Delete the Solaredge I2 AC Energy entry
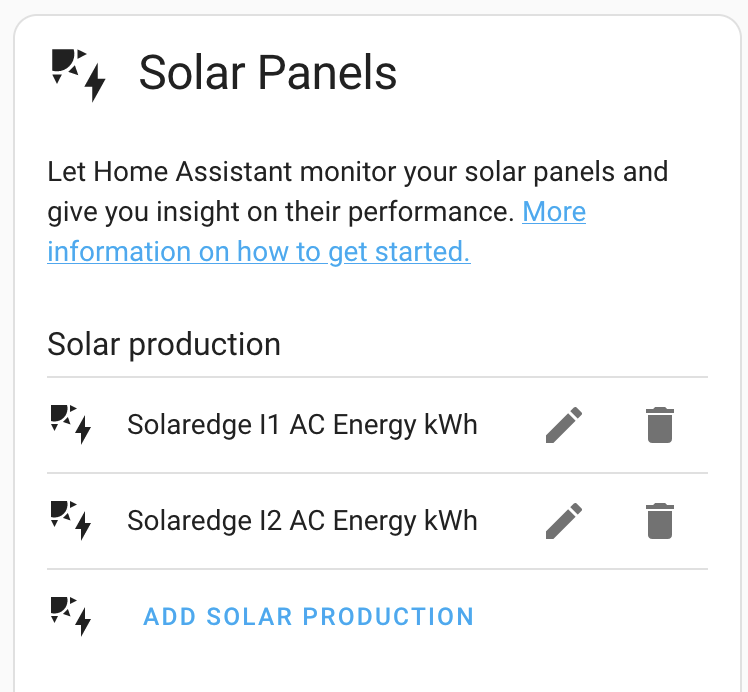Image resolution: width=748 pixels, height=692 pixels. point(660,521)
